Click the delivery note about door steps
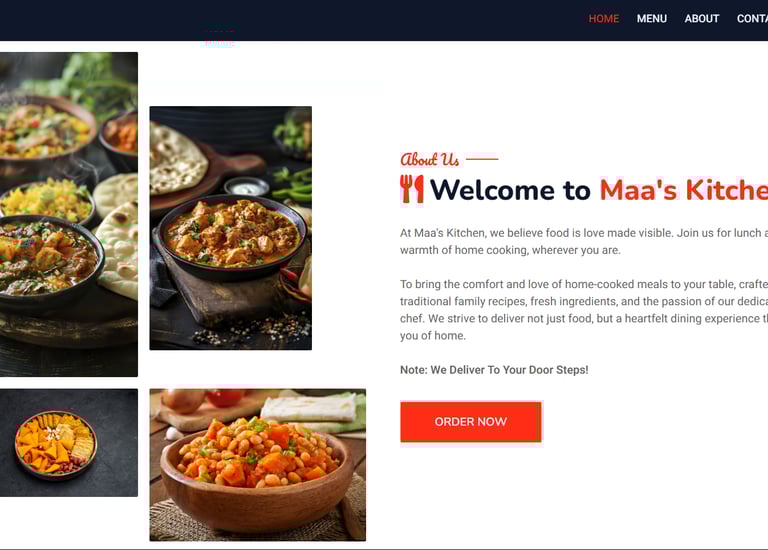Screen dimensions: 768x550 (x=494, y=370)
